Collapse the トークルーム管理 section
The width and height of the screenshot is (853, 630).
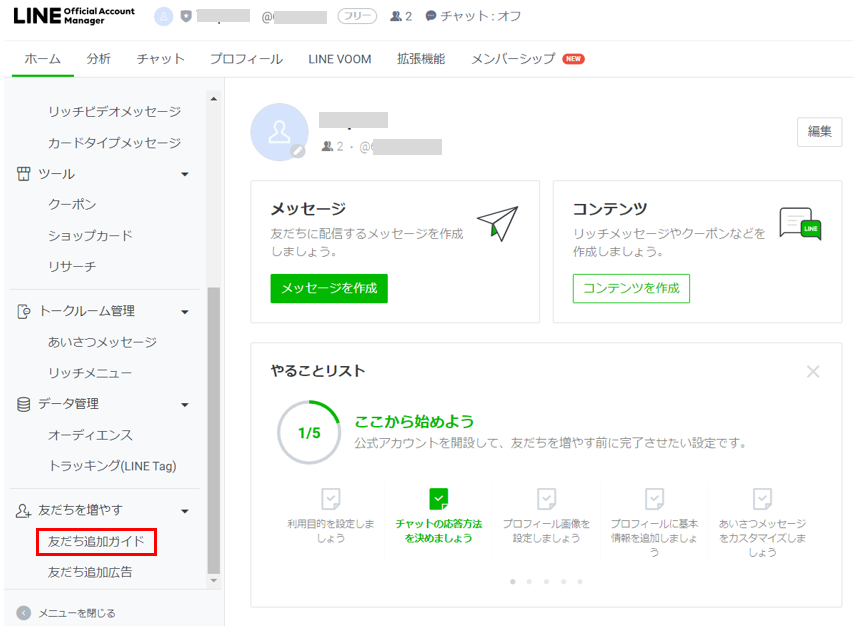(185, 312)
